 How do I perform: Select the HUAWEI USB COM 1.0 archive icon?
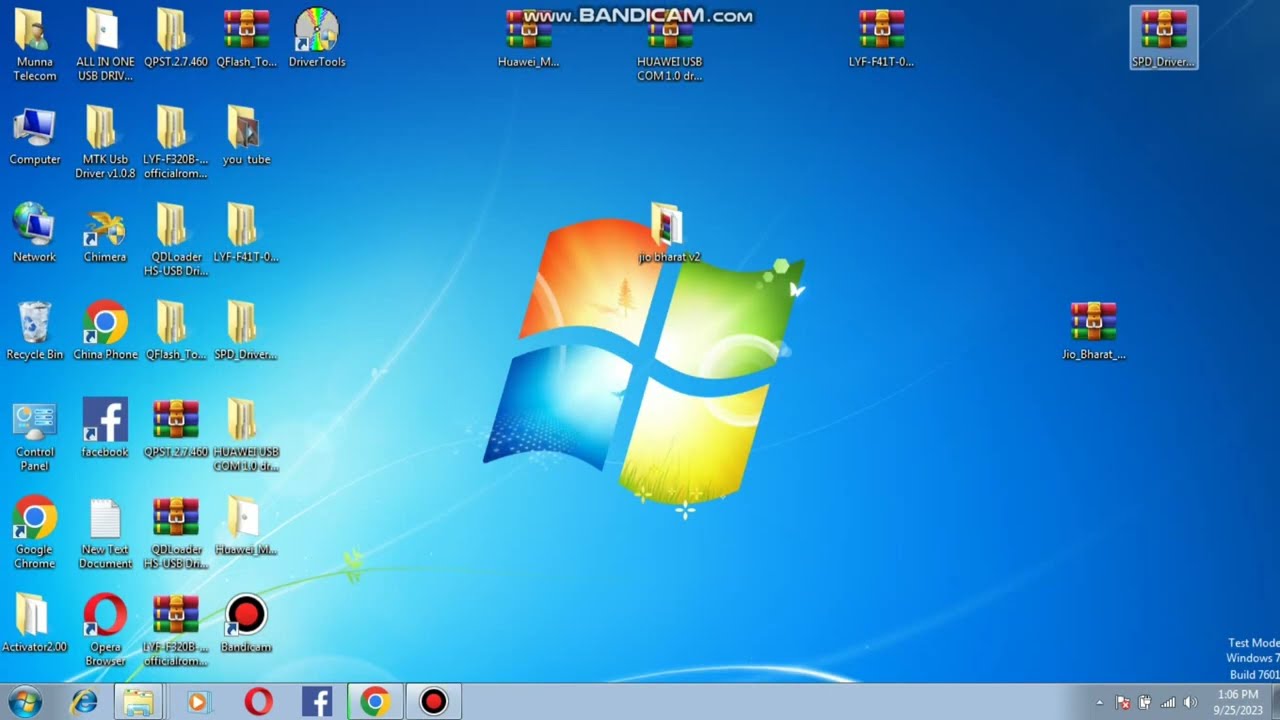[x=669, y=45]
